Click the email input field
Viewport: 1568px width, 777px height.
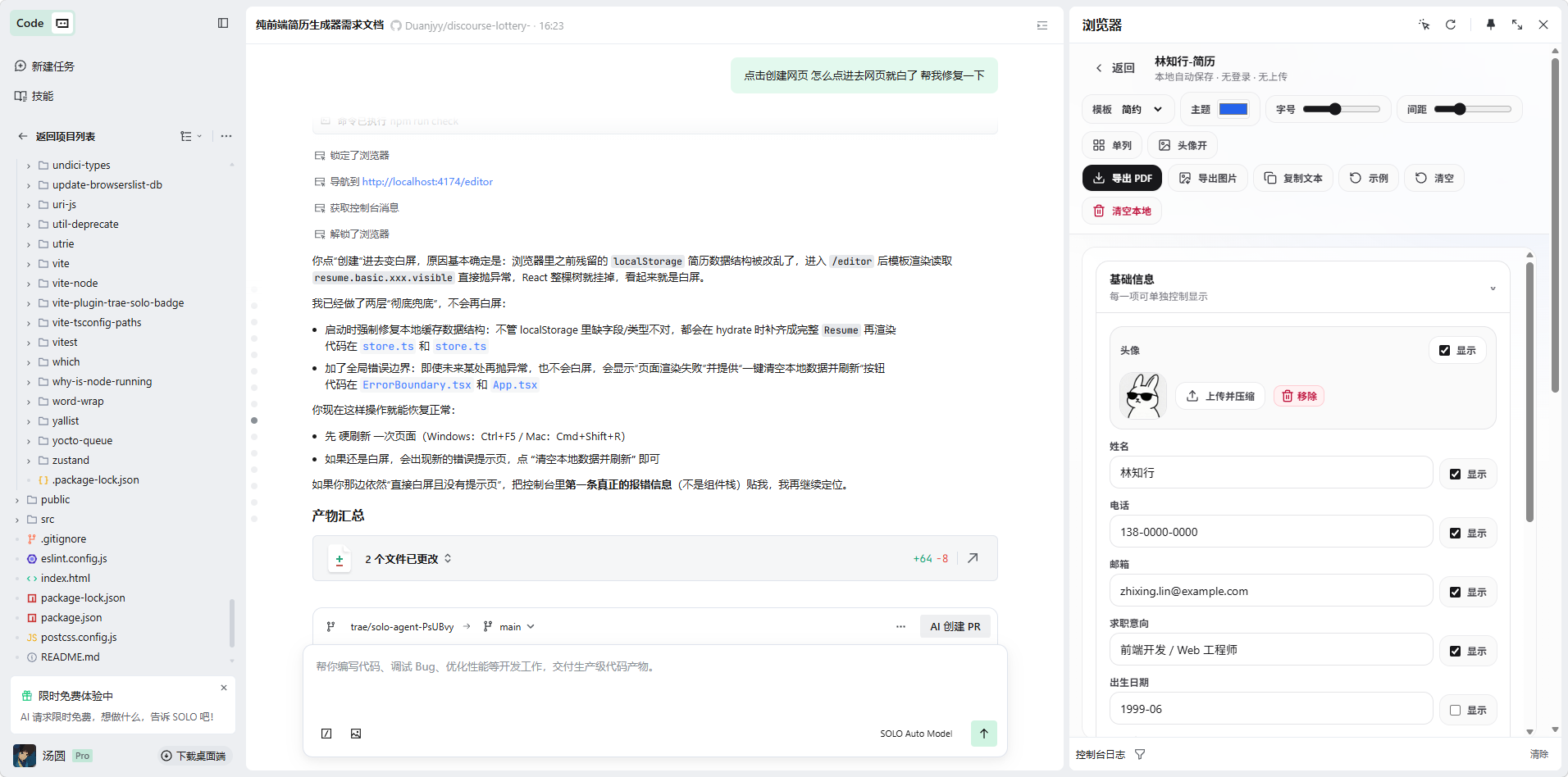click(1270, 591)
